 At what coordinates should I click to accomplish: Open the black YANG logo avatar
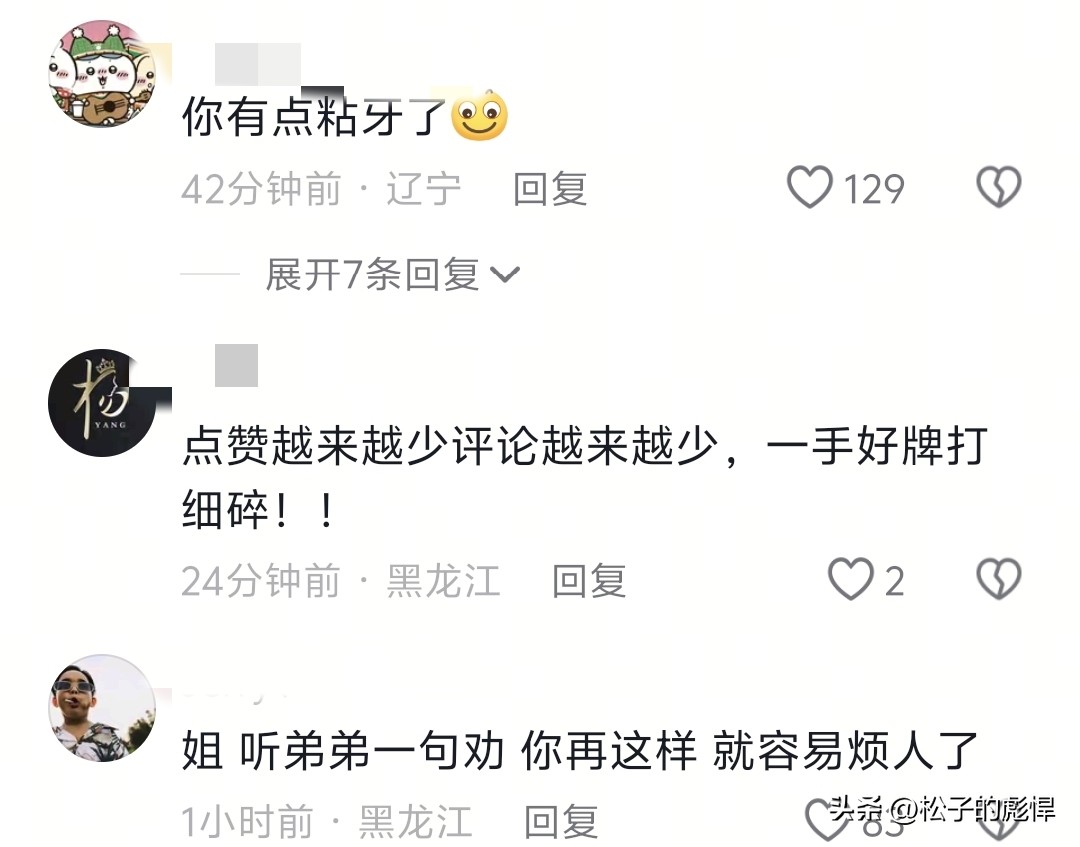pos(103,403)
